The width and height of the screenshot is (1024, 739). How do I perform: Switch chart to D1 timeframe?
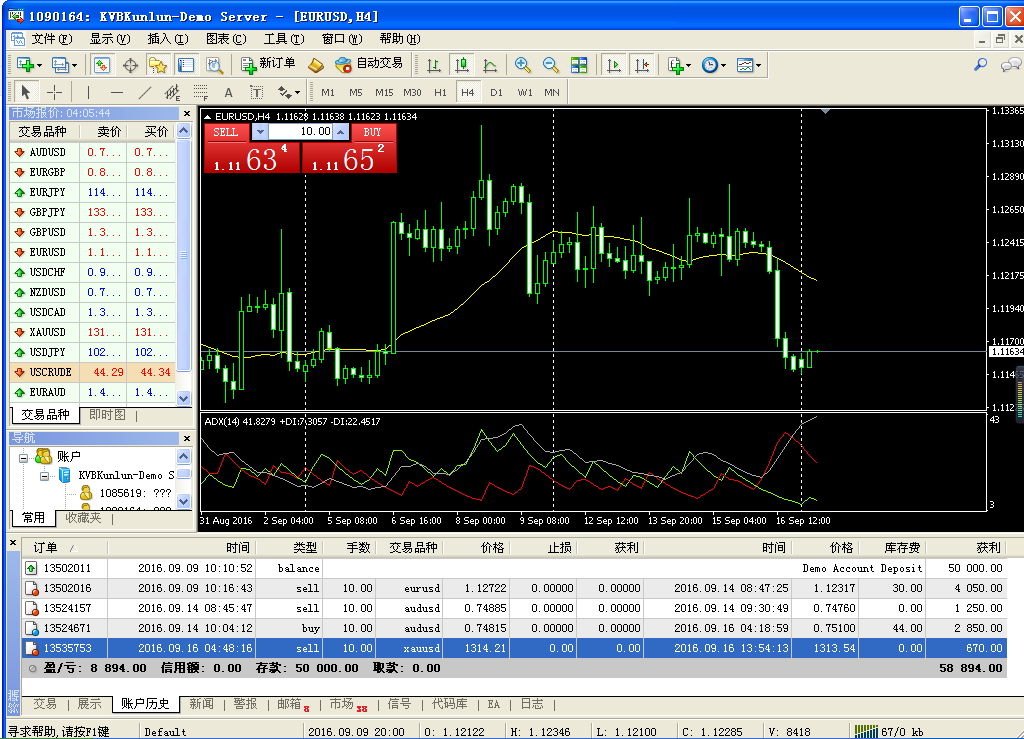[x=496, y=93]
